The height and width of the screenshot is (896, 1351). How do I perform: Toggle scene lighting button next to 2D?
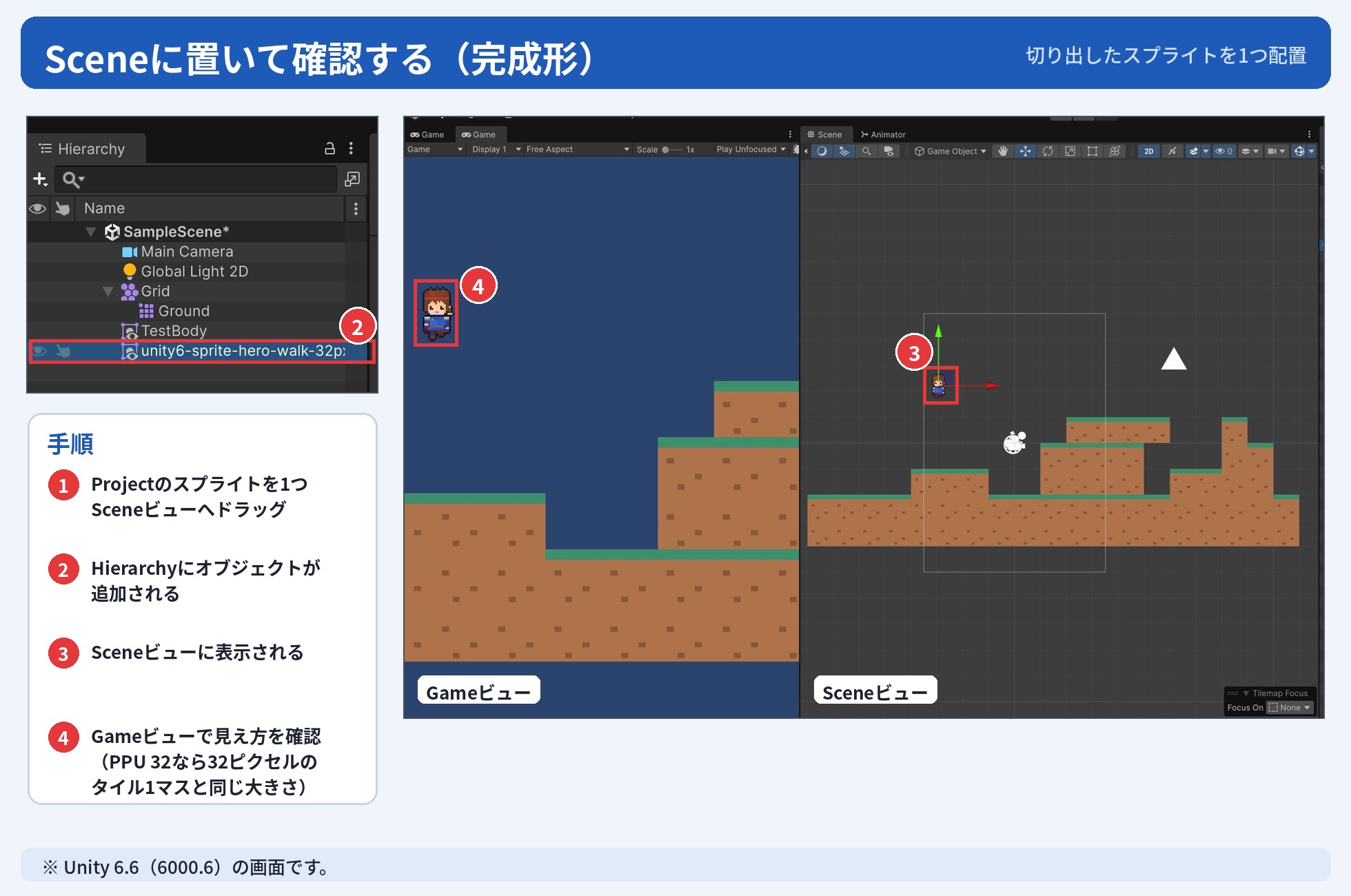click(x=1172, y=151)
